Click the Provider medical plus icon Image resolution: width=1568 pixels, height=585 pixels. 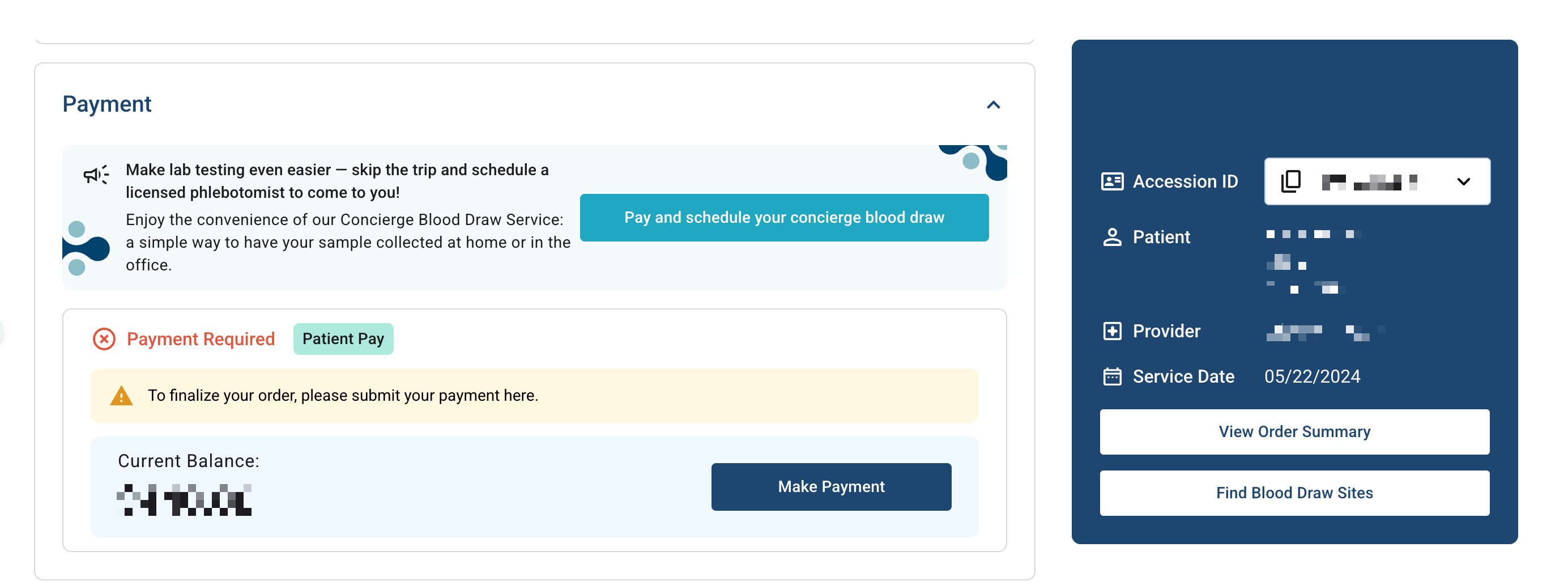tap(1111, 331)
